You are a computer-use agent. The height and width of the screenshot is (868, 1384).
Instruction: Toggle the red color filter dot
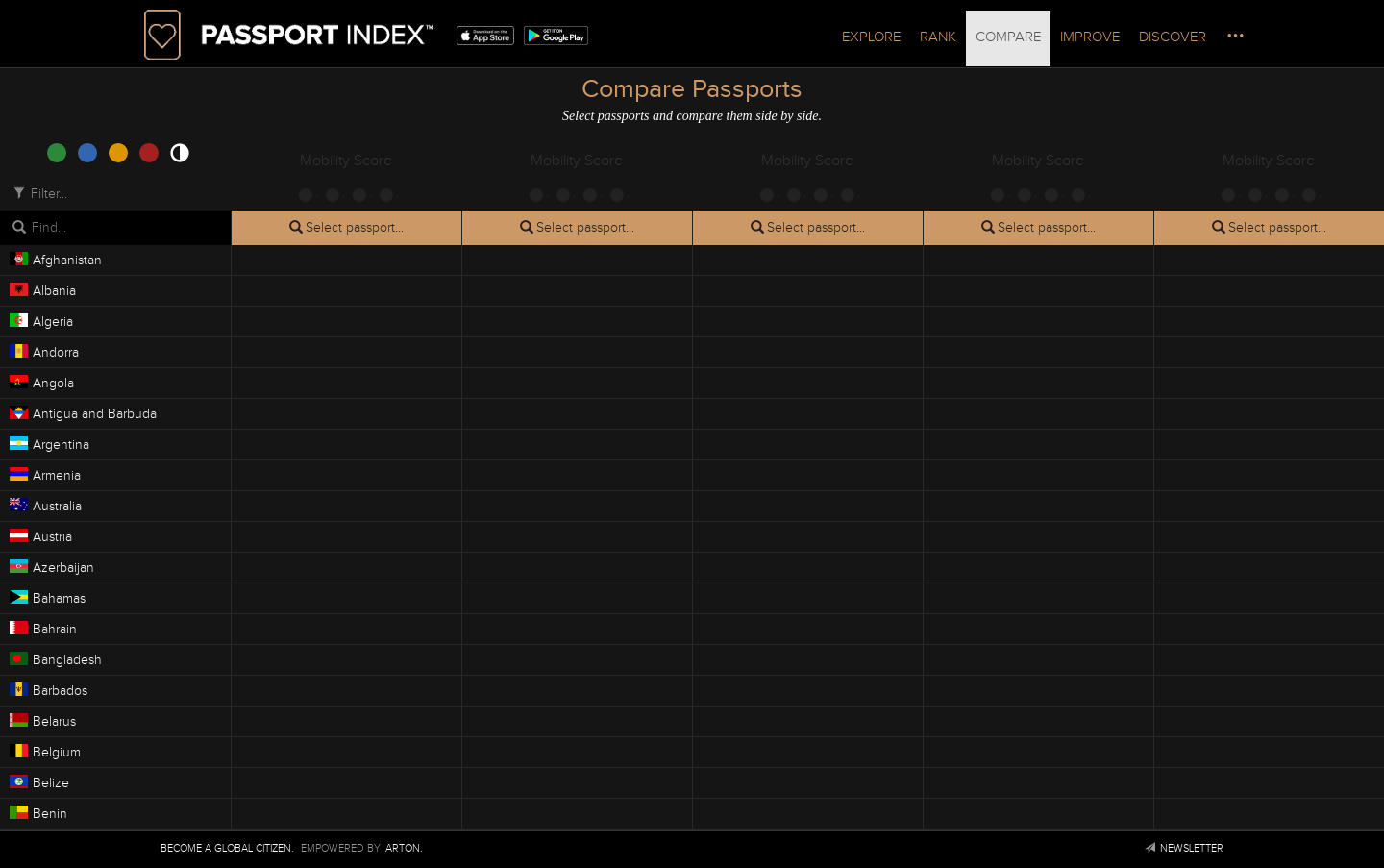pyautogui.click(x=149, y=153)
